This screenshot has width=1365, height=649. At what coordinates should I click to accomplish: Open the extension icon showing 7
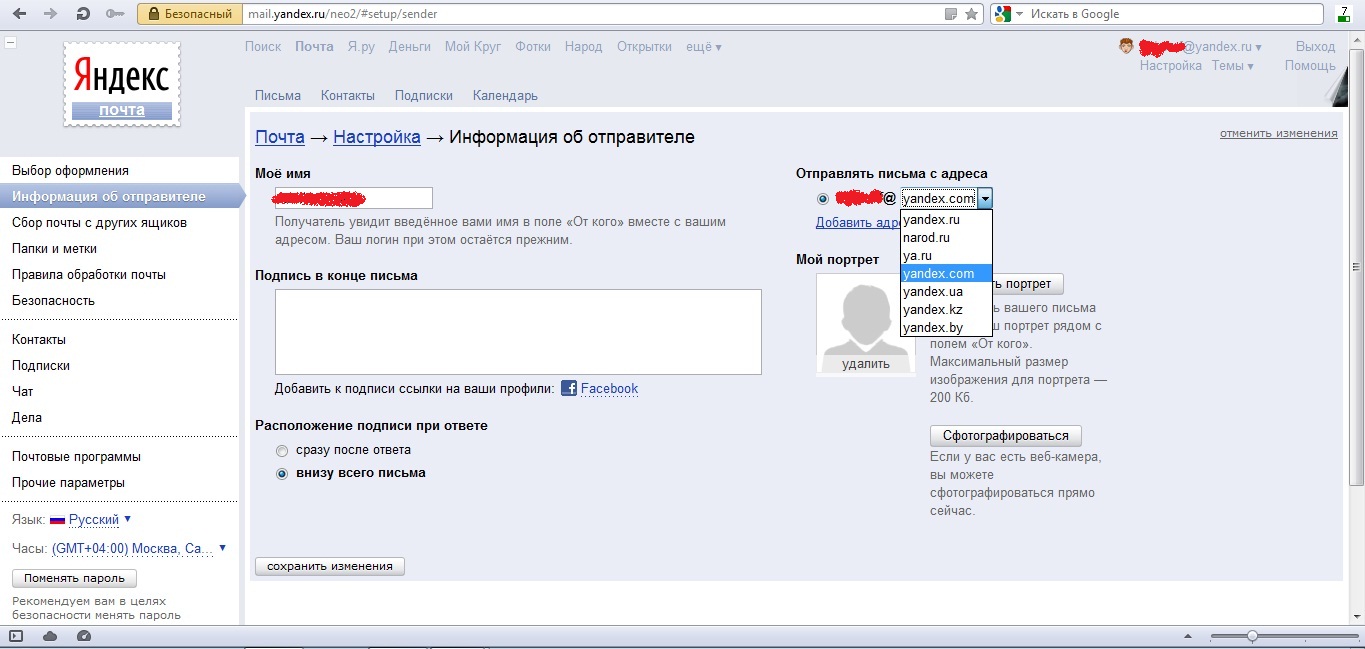pos(1344,14)
